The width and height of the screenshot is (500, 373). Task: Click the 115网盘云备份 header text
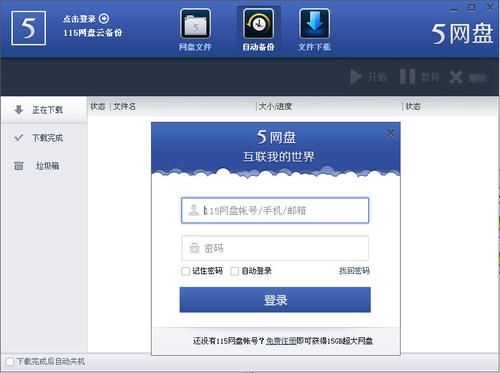pos(93,33)
